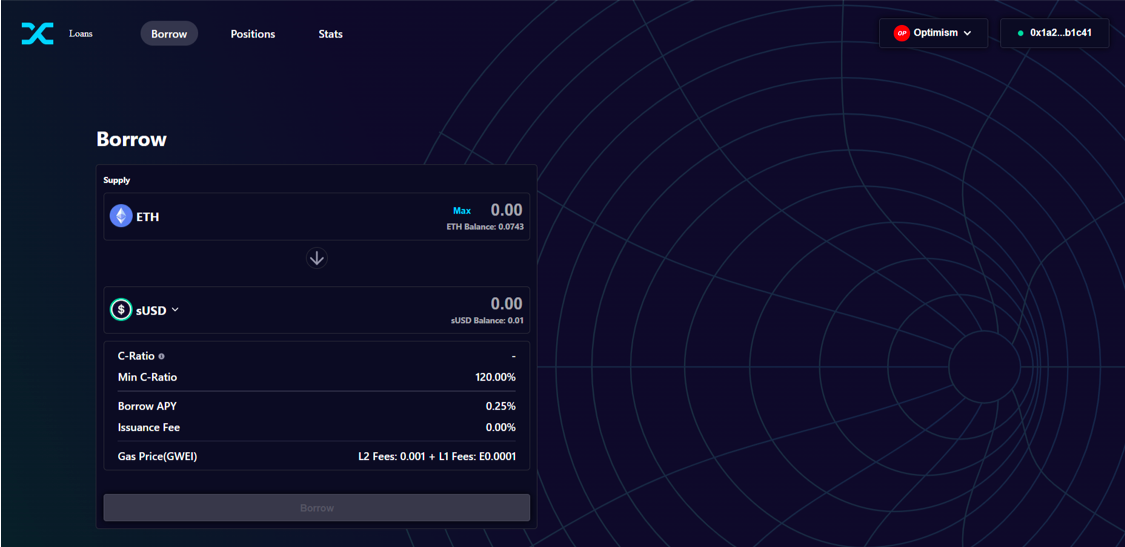
Task: Click the Loans label in header
Action: pyautogui.click(x=80, y=34)
